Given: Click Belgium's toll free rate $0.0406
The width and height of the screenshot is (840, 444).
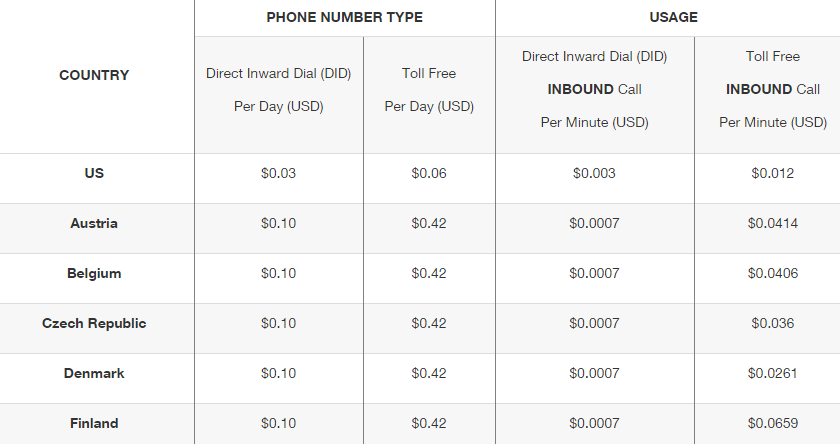Looking at the screenshot, I should [772, 274].
